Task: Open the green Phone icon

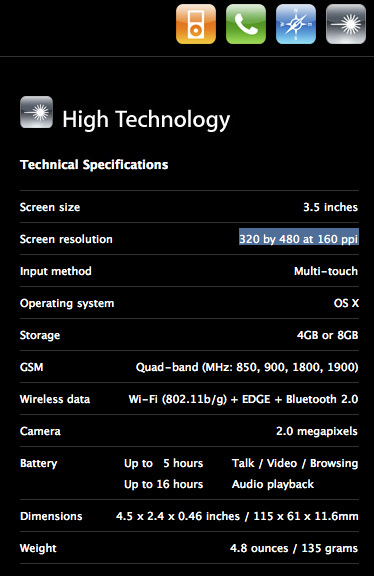Action: tap(246, 24)
